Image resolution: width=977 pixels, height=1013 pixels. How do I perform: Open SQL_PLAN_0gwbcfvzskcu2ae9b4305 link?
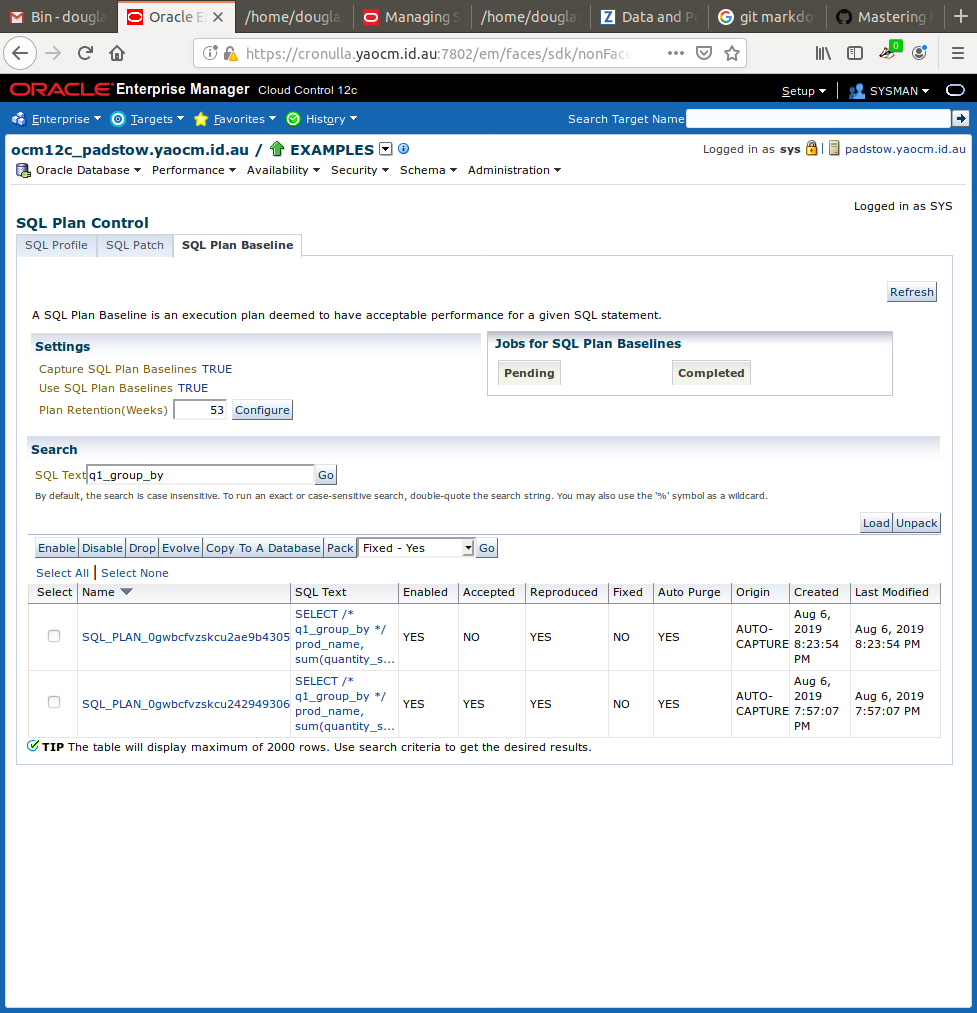185,637
